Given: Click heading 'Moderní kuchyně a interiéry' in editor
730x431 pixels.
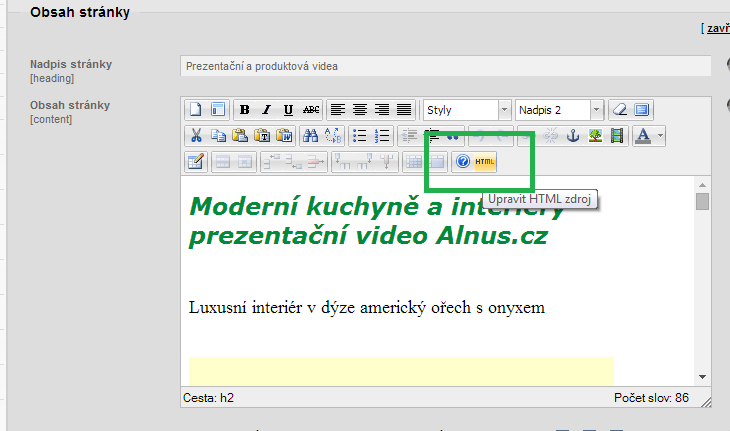Looking at the screenshot, I should click(x=377, y=206).
